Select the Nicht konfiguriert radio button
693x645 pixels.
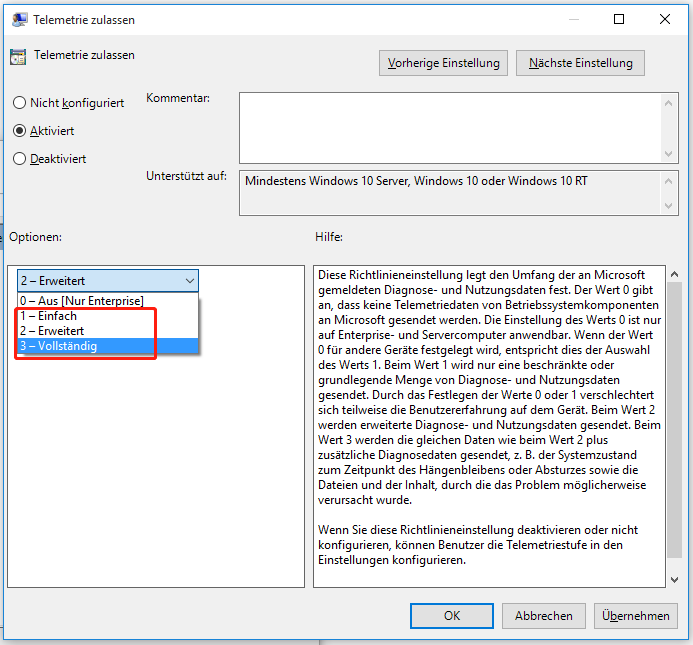19,103
